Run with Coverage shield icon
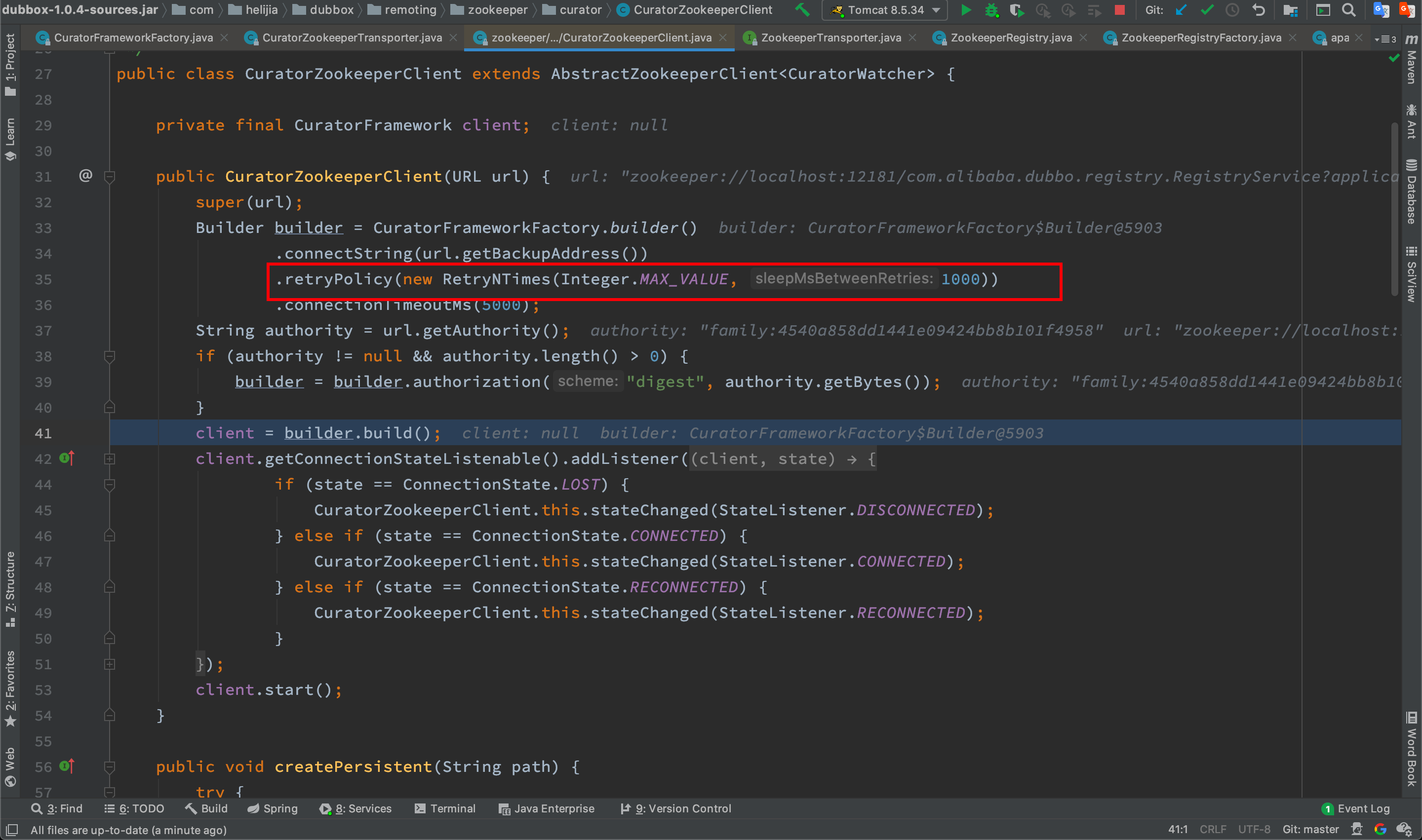Image resolution: width=1422 pixels, height=840 pixels. pos(1017,9)
